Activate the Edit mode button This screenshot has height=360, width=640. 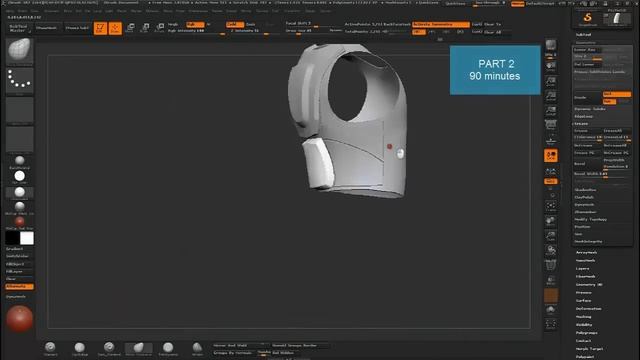coord(100,28)
